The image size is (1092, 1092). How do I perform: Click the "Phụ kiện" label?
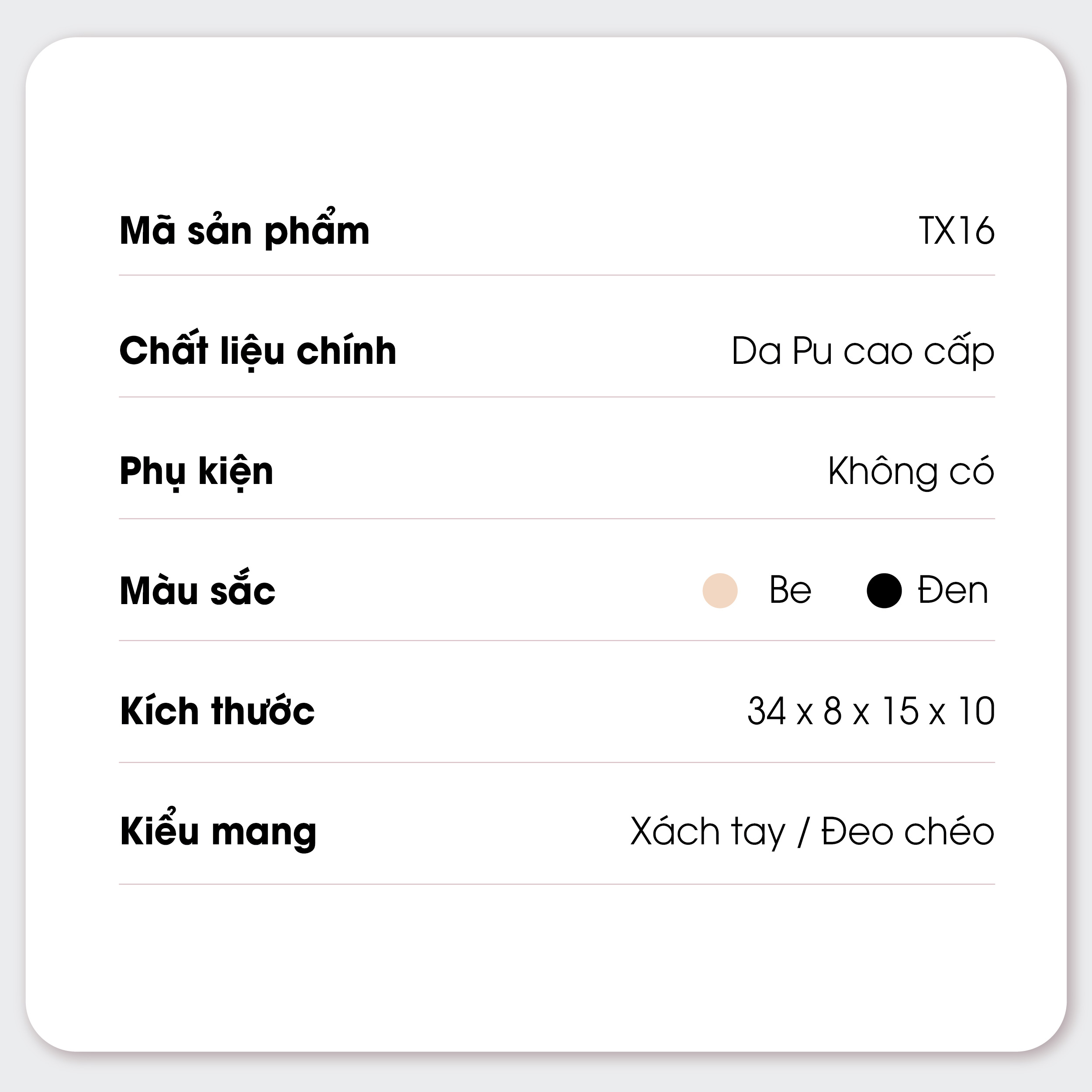pyautogui.click(x=196, y=471)
